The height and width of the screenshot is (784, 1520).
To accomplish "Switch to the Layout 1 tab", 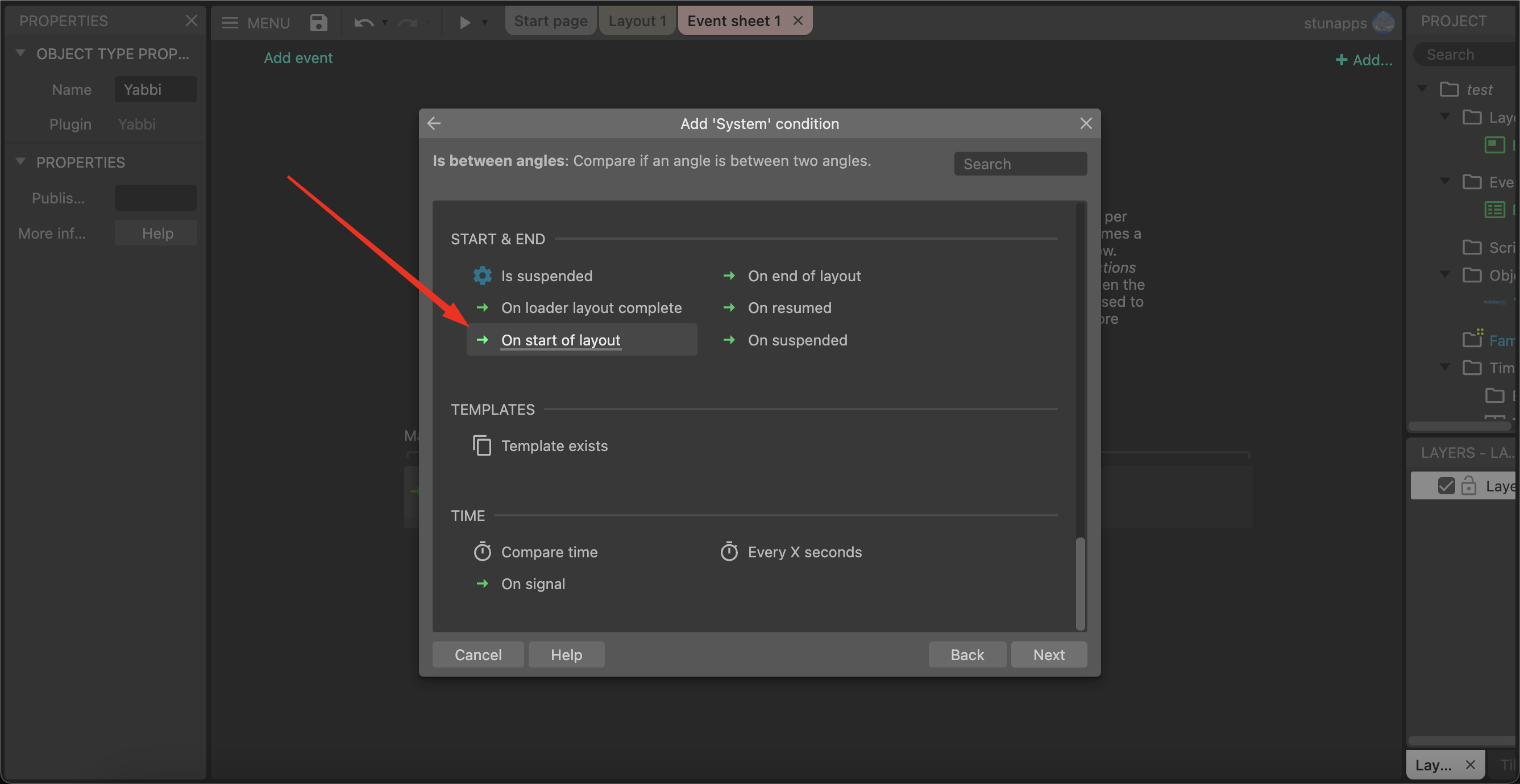I will click(x=637, y=20).
